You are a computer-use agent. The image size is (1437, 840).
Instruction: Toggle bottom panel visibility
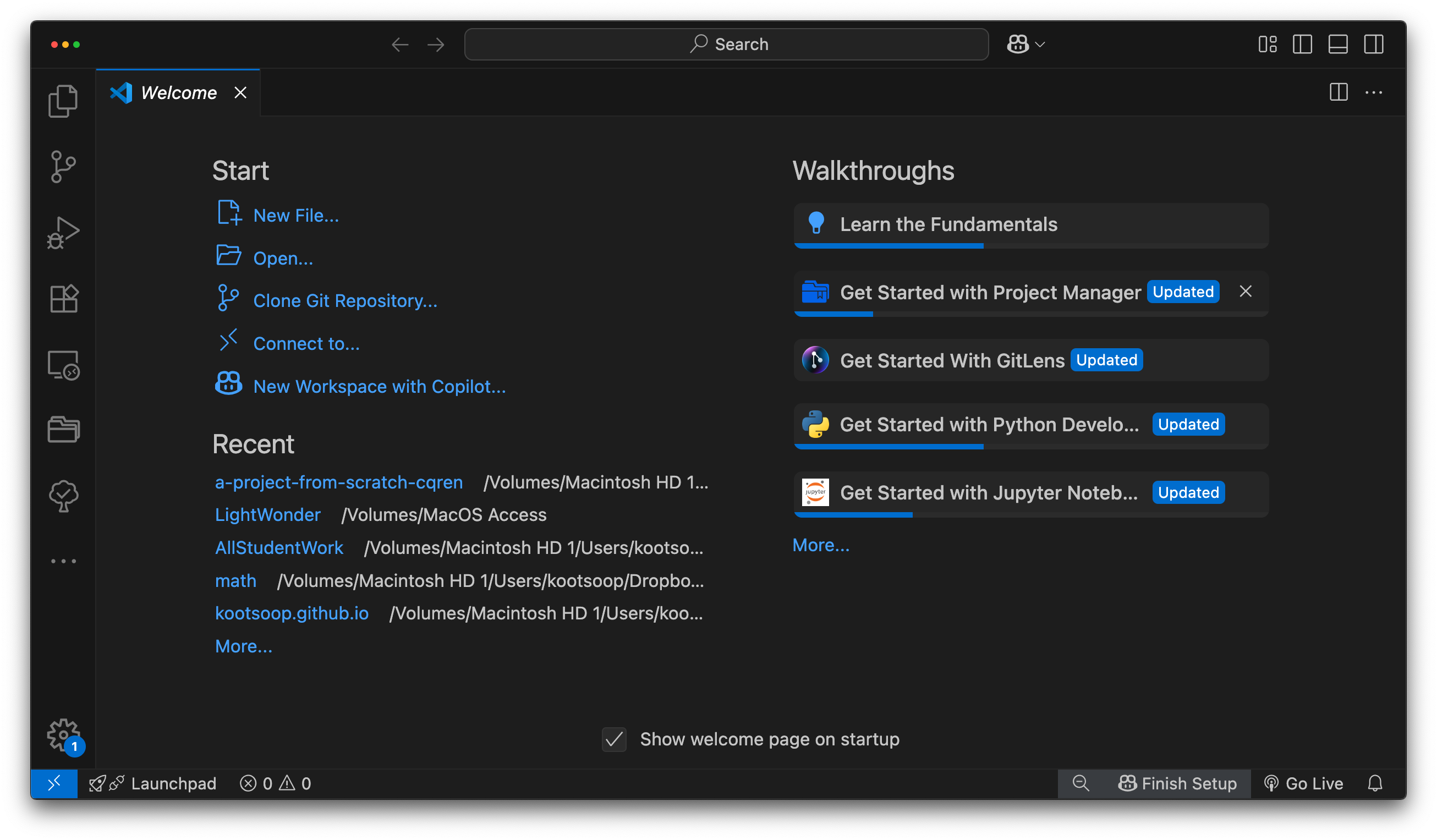[1338, 45]
